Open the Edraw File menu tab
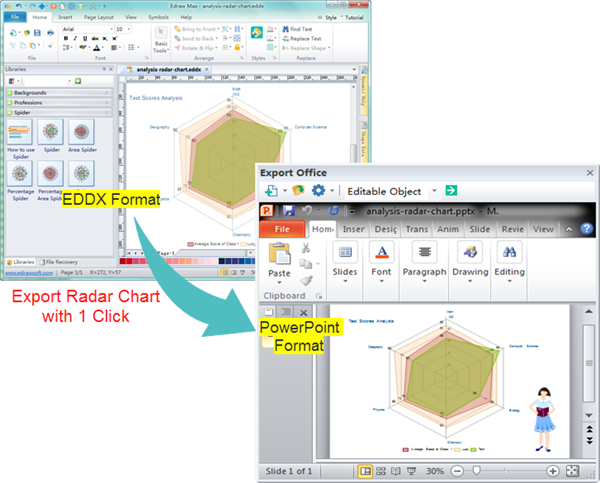This screenshot has width=600, height=483. pos(15,17)
